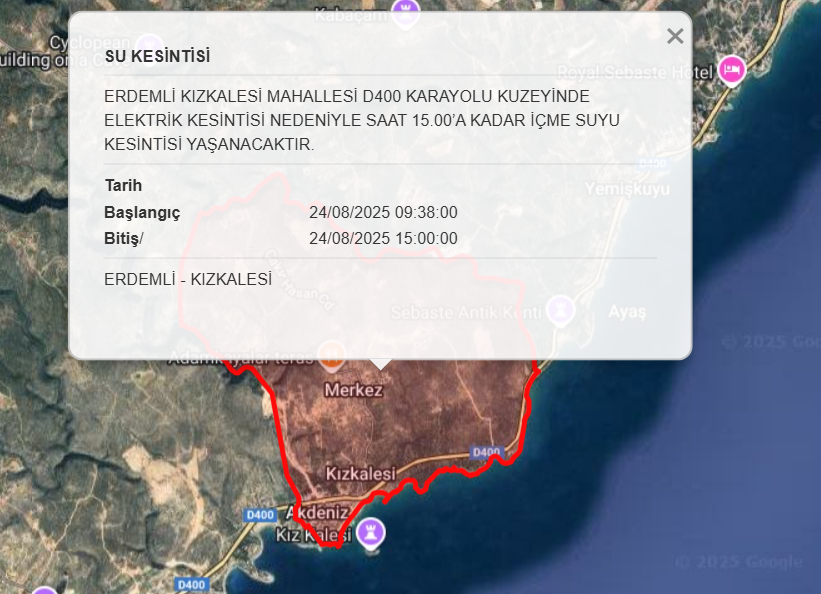Select the Ayaş place label
The height and width of the screenshot is (594, 821).
(627, 312)
